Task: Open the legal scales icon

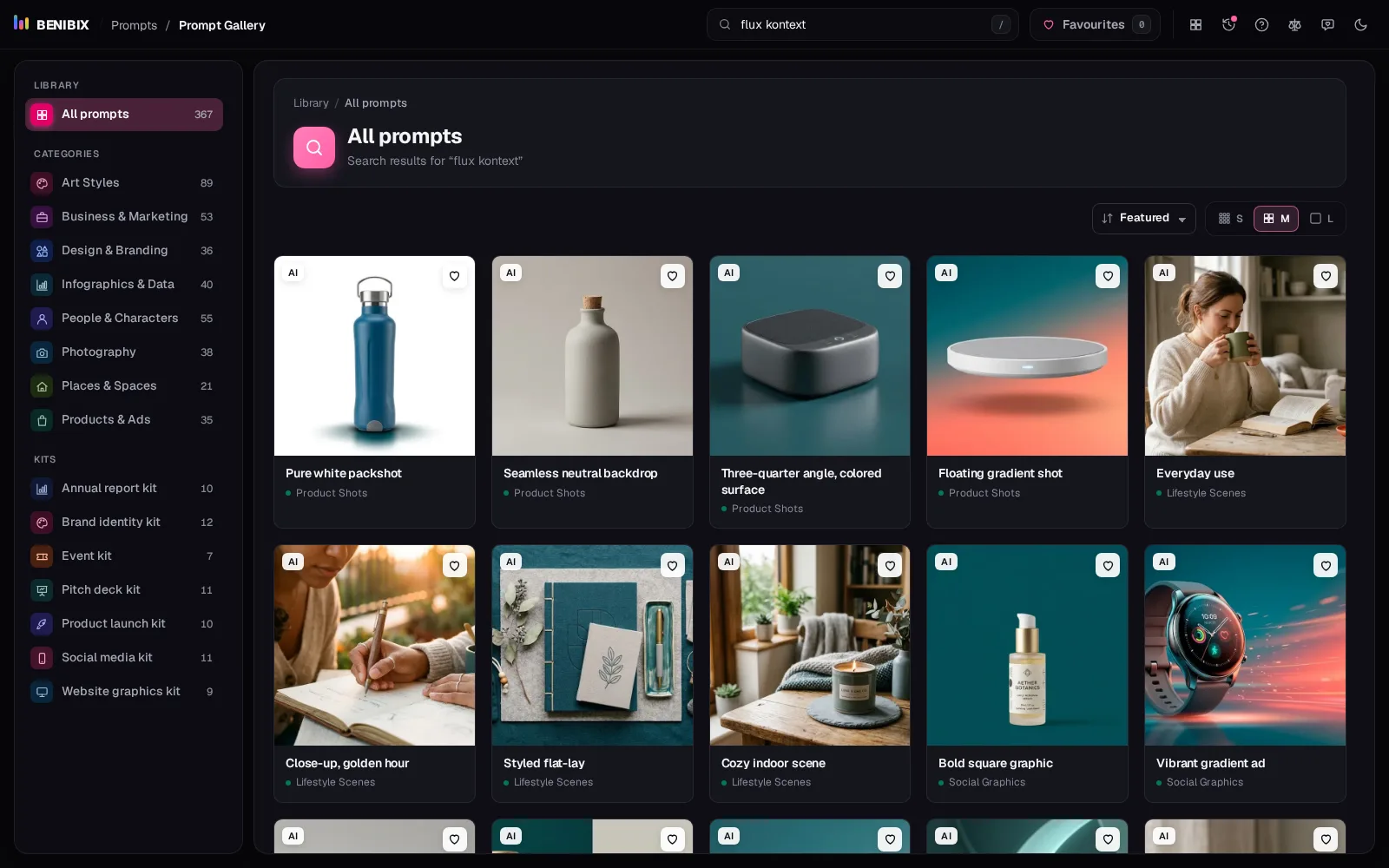Action: coord(1294,24)
